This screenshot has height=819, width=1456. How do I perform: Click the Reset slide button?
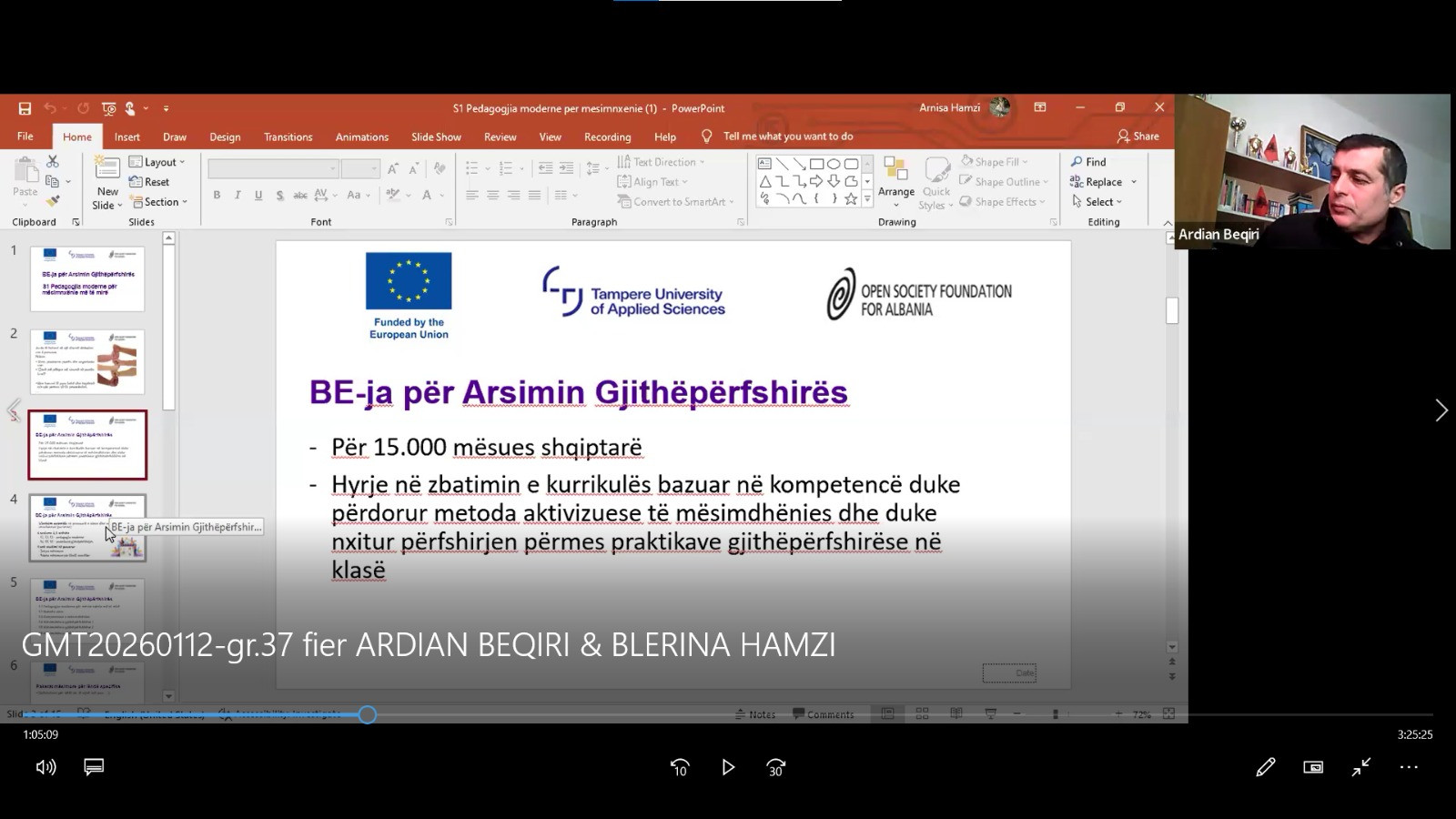(x=149, y=182)
